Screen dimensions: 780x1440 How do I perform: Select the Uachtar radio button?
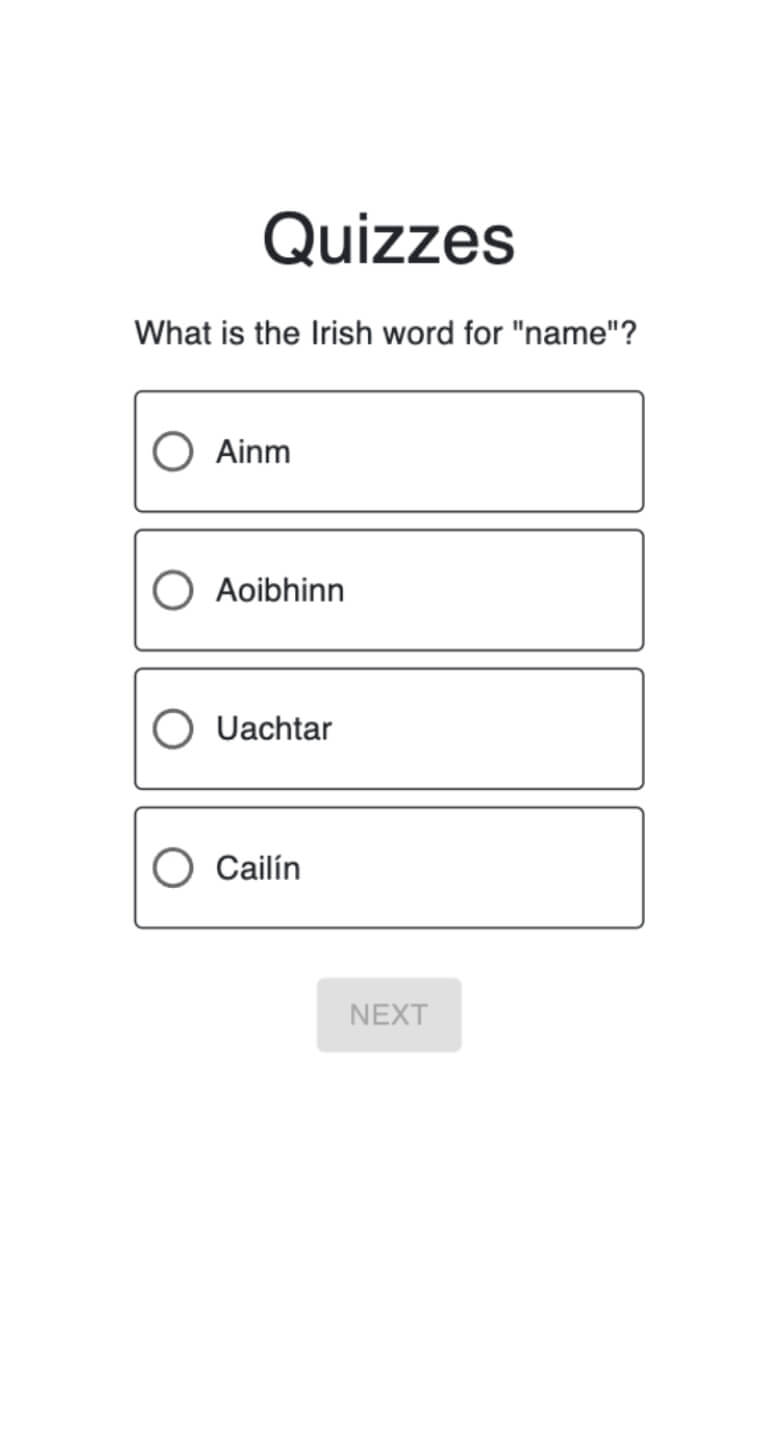tap(172, 728)
